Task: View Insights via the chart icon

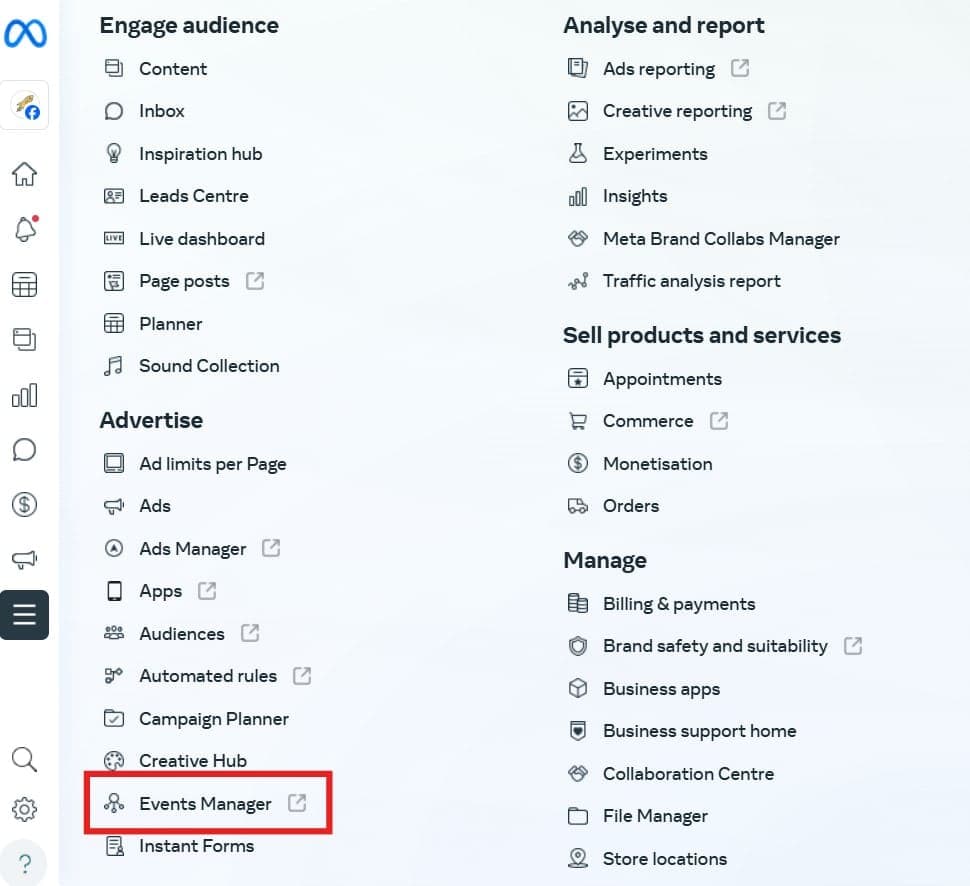Action: tap(25, 394)
